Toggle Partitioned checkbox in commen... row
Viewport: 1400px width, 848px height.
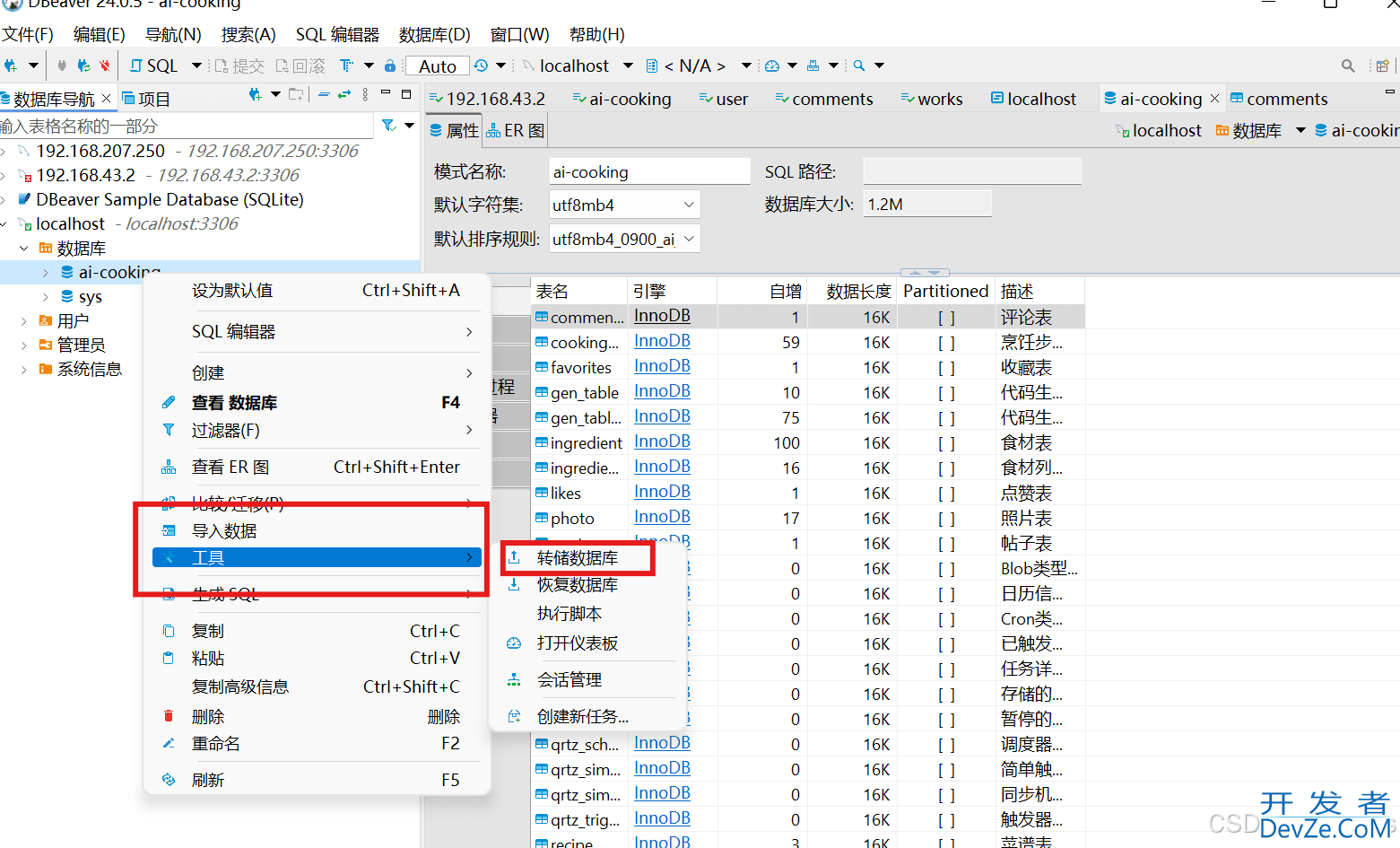[946, 318]
